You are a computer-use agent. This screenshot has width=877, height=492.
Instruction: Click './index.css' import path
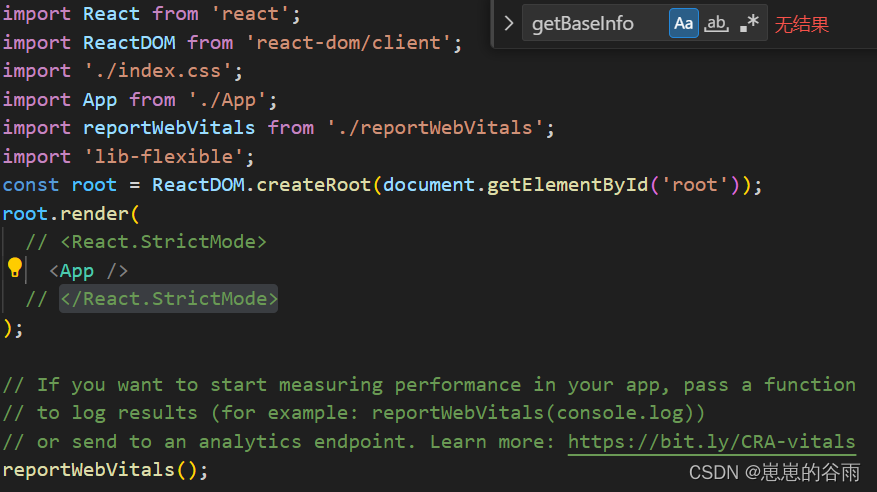pos(158,71)
